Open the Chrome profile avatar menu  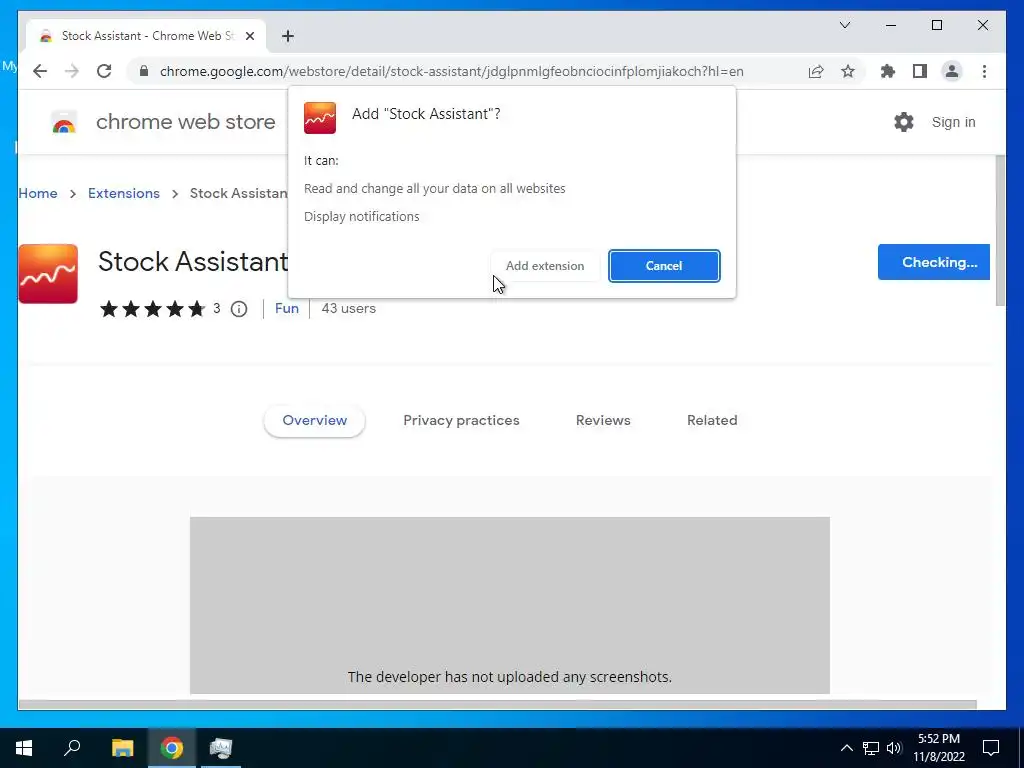(x=952, y=71)
